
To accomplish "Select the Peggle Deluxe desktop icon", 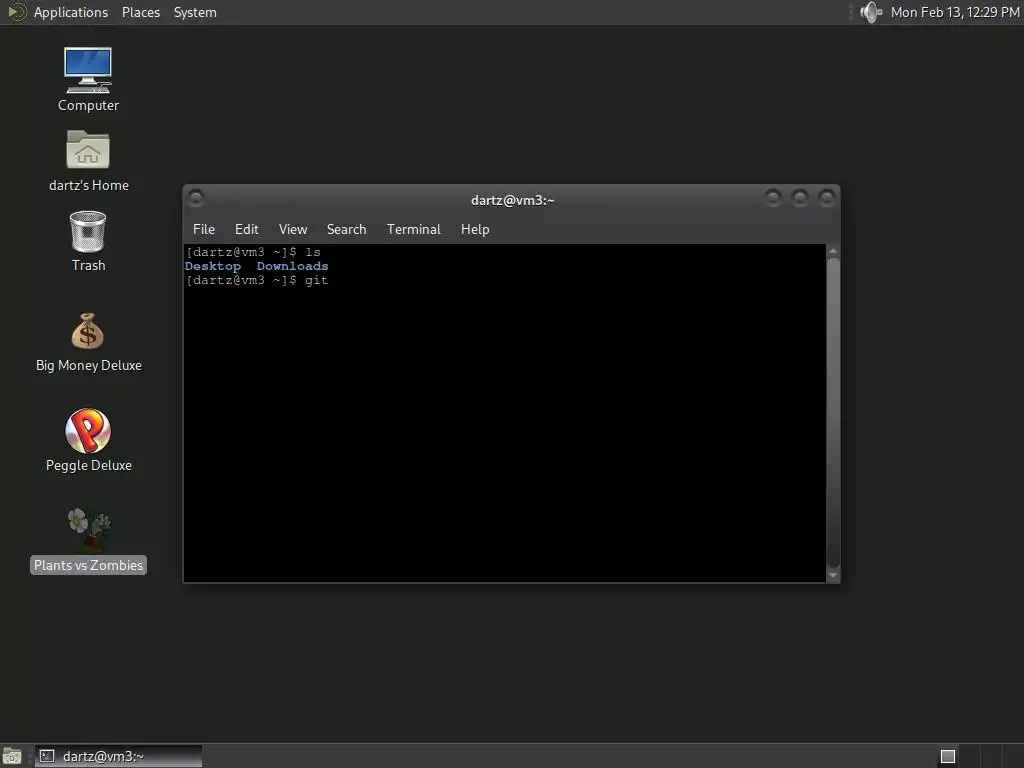I will (88, 440).
